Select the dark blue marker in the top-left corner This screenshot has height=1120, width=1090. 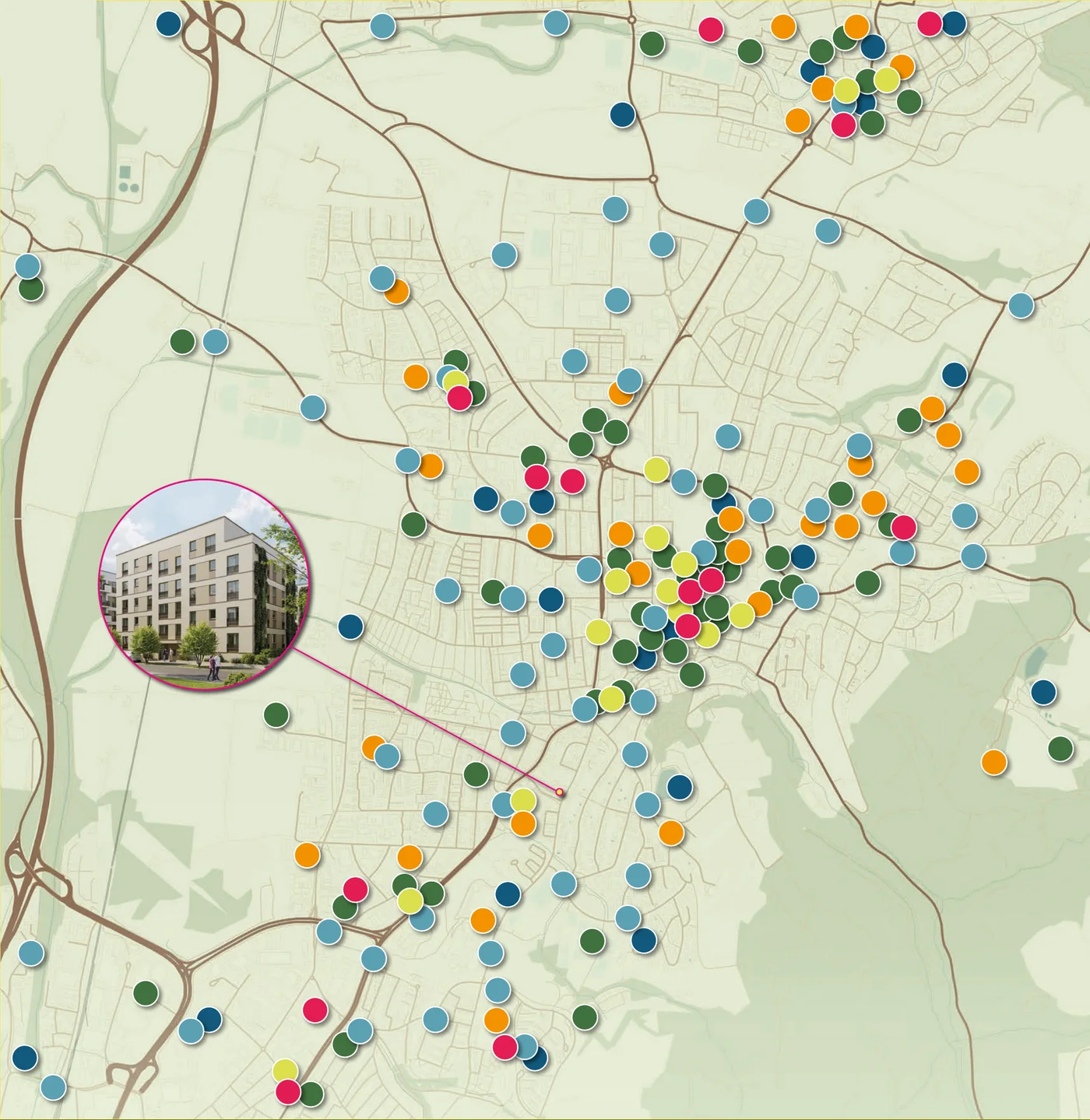pyautogui.click(x=168, y=23)
